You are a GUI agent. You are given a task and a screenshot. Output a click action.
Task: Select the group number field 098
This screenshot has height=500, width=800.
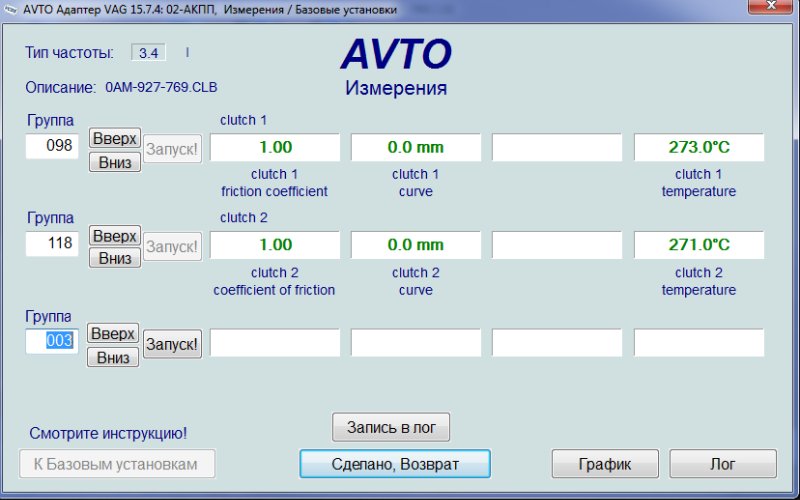pyautogui.click(x=52, y=146)
